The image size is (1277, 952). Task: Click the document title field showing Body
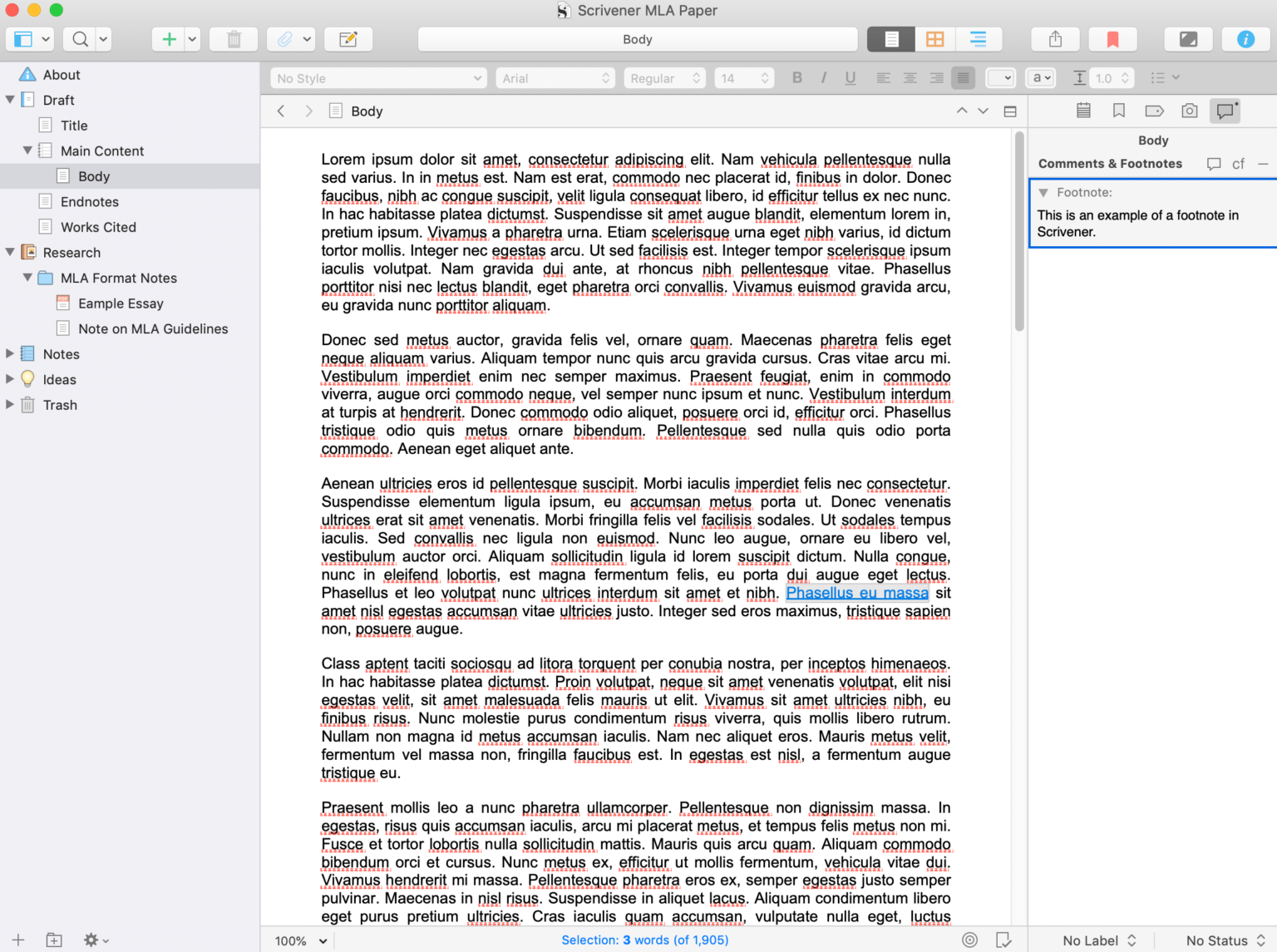point(637,39)
